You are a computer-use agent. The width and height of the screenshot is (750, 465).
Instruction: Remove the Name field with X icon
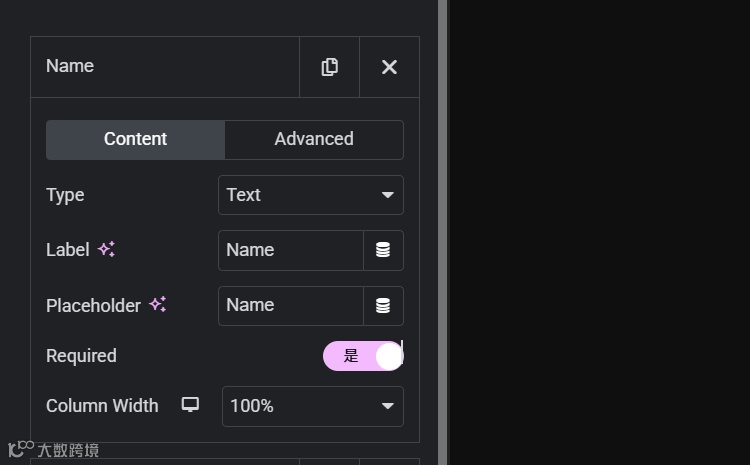[389, 67]
